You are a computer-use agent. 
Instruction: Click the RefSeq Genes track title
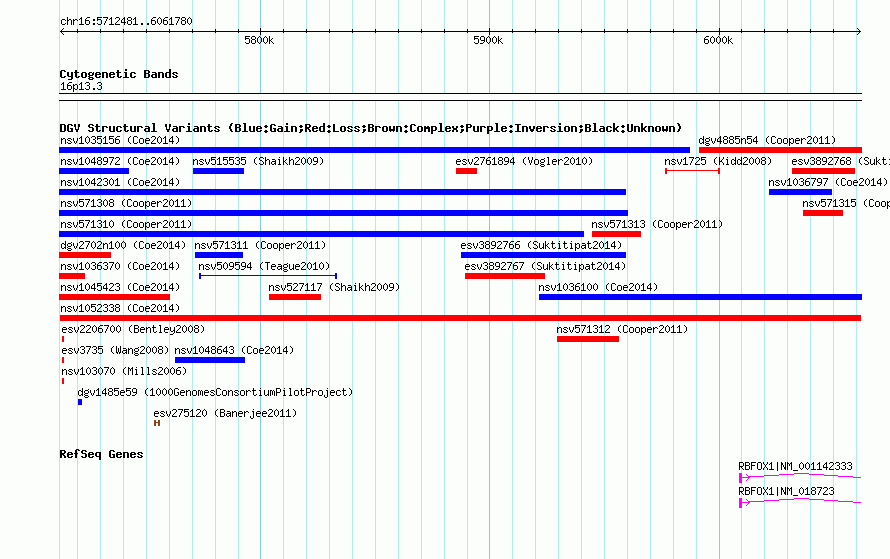101,454
